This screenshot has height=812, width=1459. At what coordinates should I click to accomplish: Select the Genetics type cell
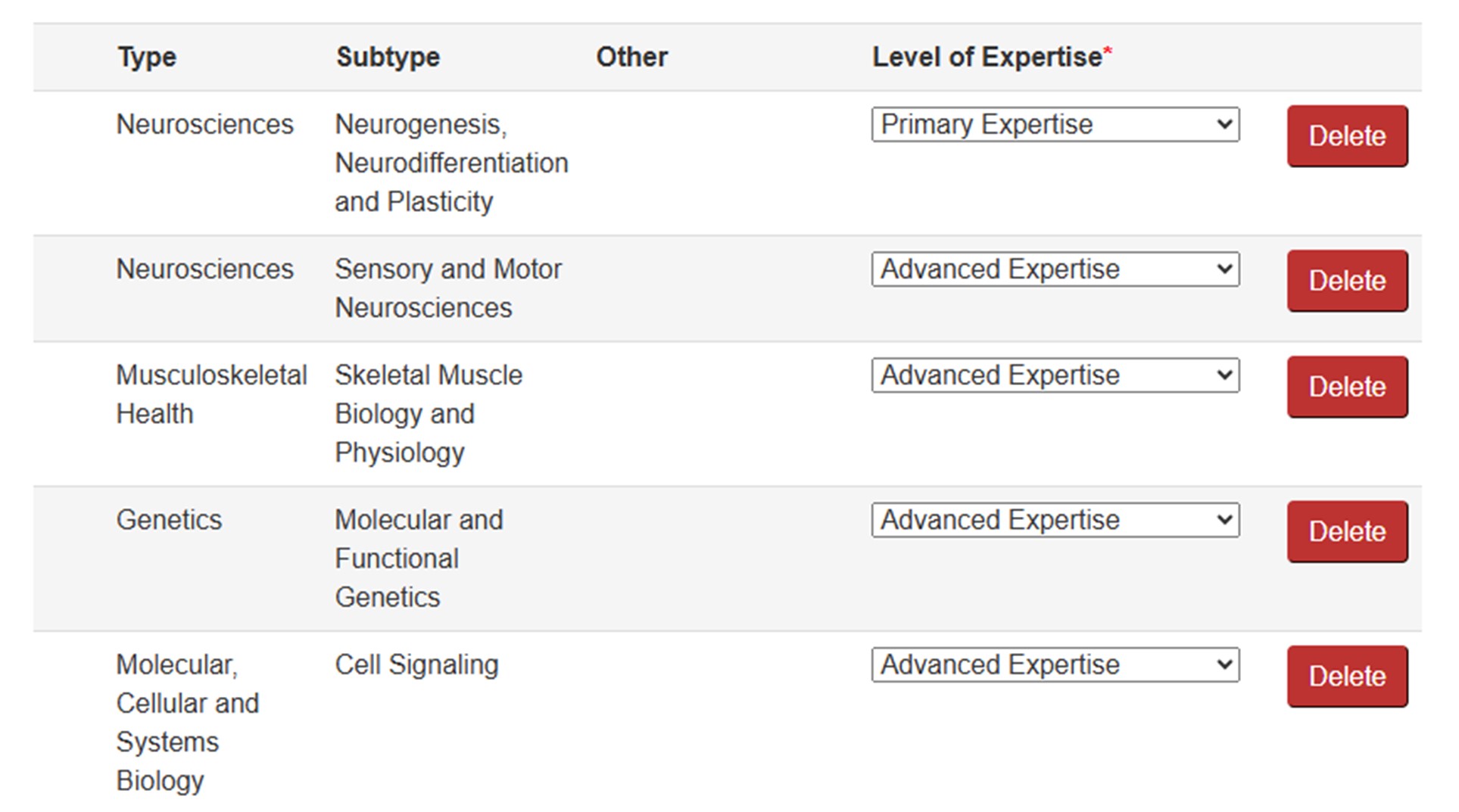click(169, 520)
